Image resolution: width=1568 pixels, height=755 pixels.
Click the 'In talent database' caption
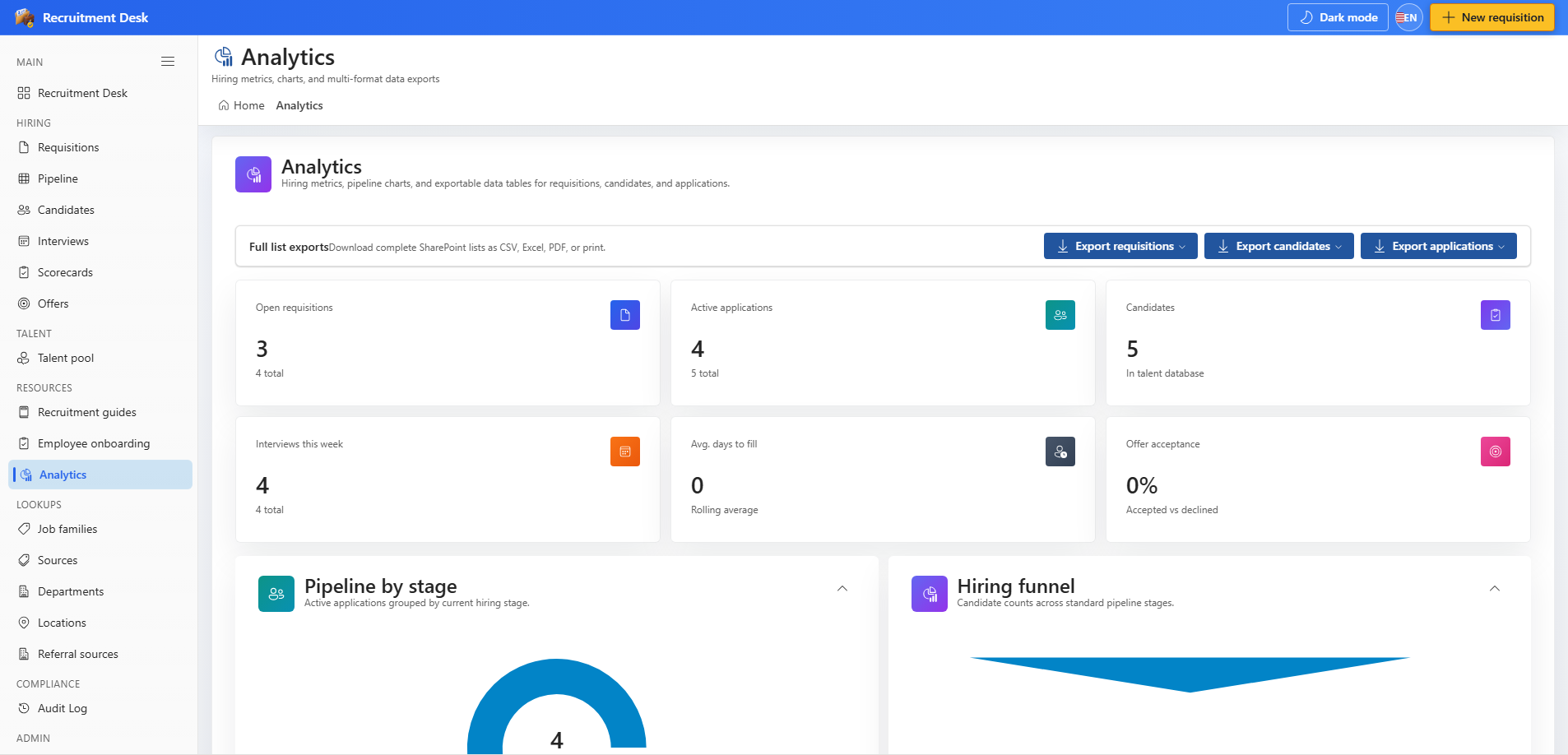coord(1164,373)
